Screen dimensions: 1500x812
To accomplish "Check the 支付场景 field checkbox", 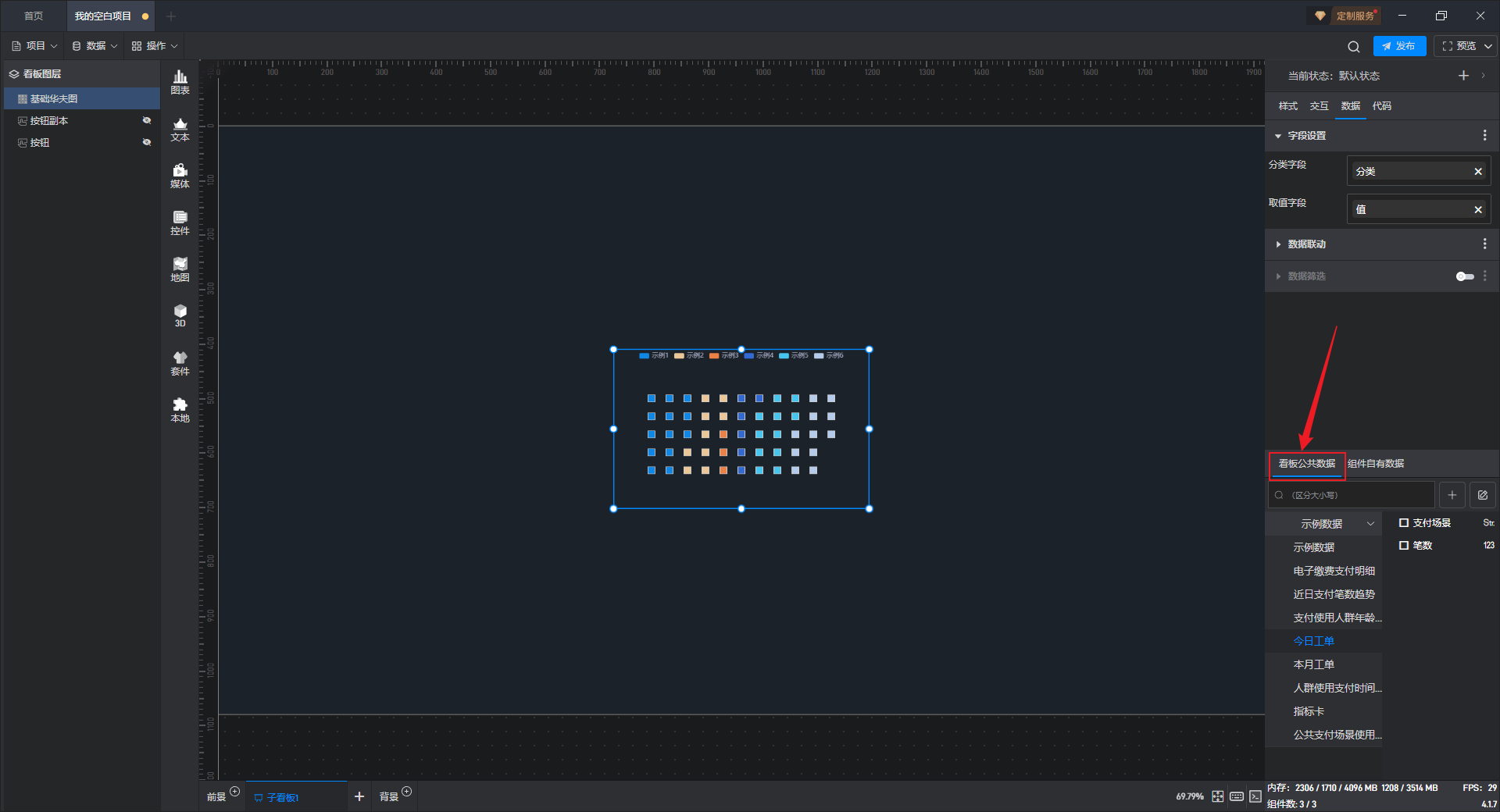I will [x=1404, y=523].
